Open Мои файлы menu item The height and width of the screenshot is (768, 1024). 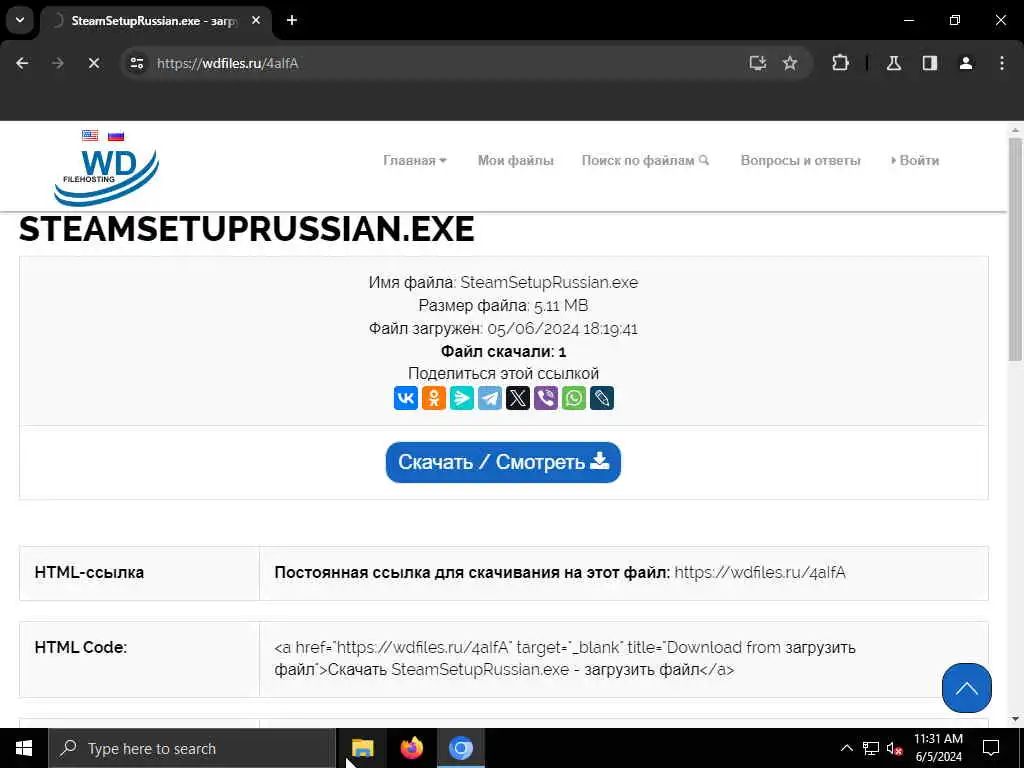[x=516, y=161]
